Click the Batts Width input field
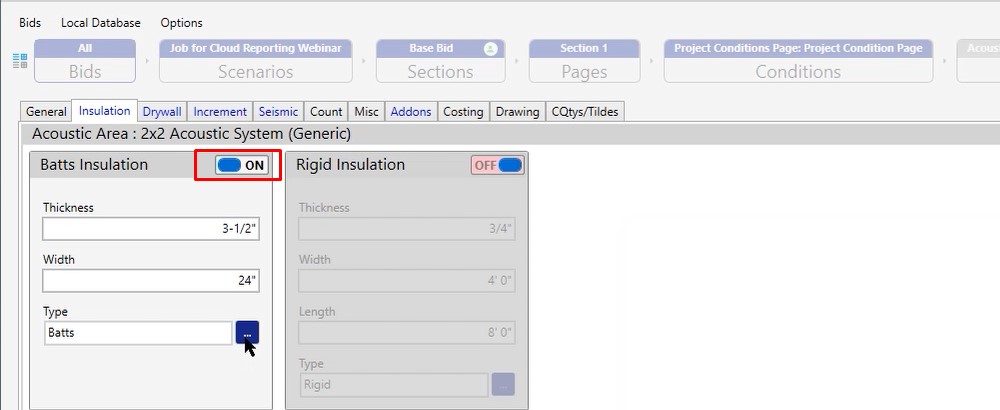Screen dimensions: 1000x410 click(151, 281)
